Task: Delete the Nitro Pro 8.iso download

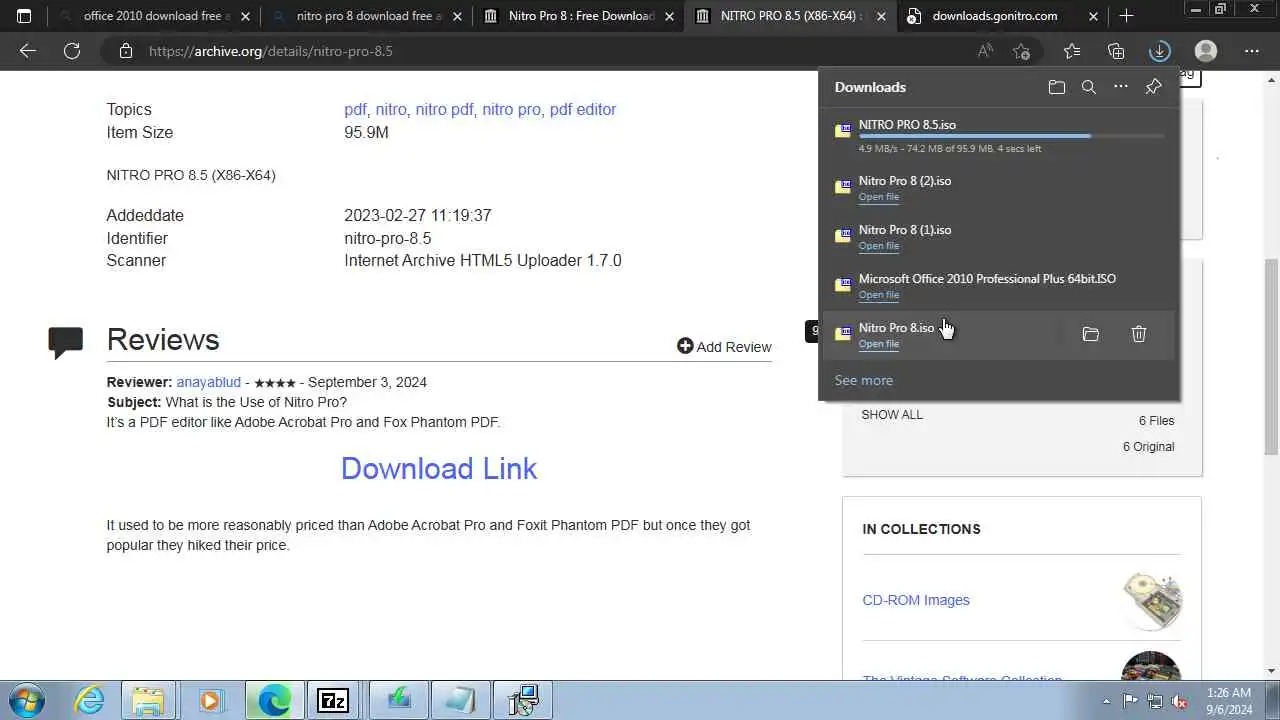Action: tap(1139, 334)
